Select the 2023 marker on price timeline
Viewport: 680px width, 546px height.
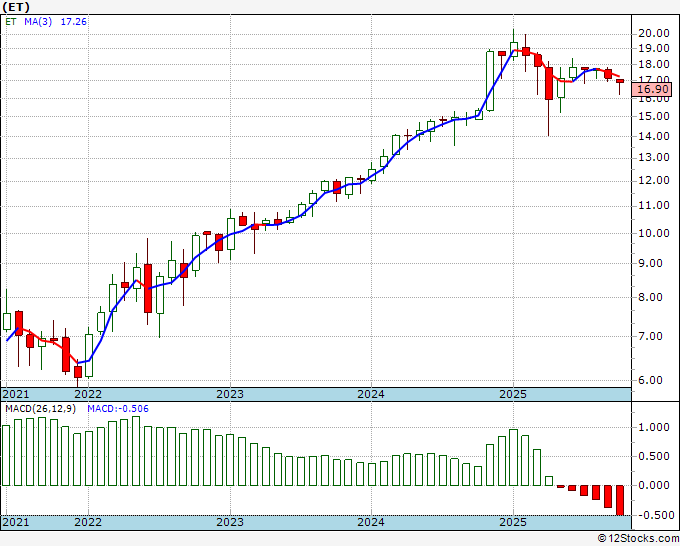click(230, 394)
